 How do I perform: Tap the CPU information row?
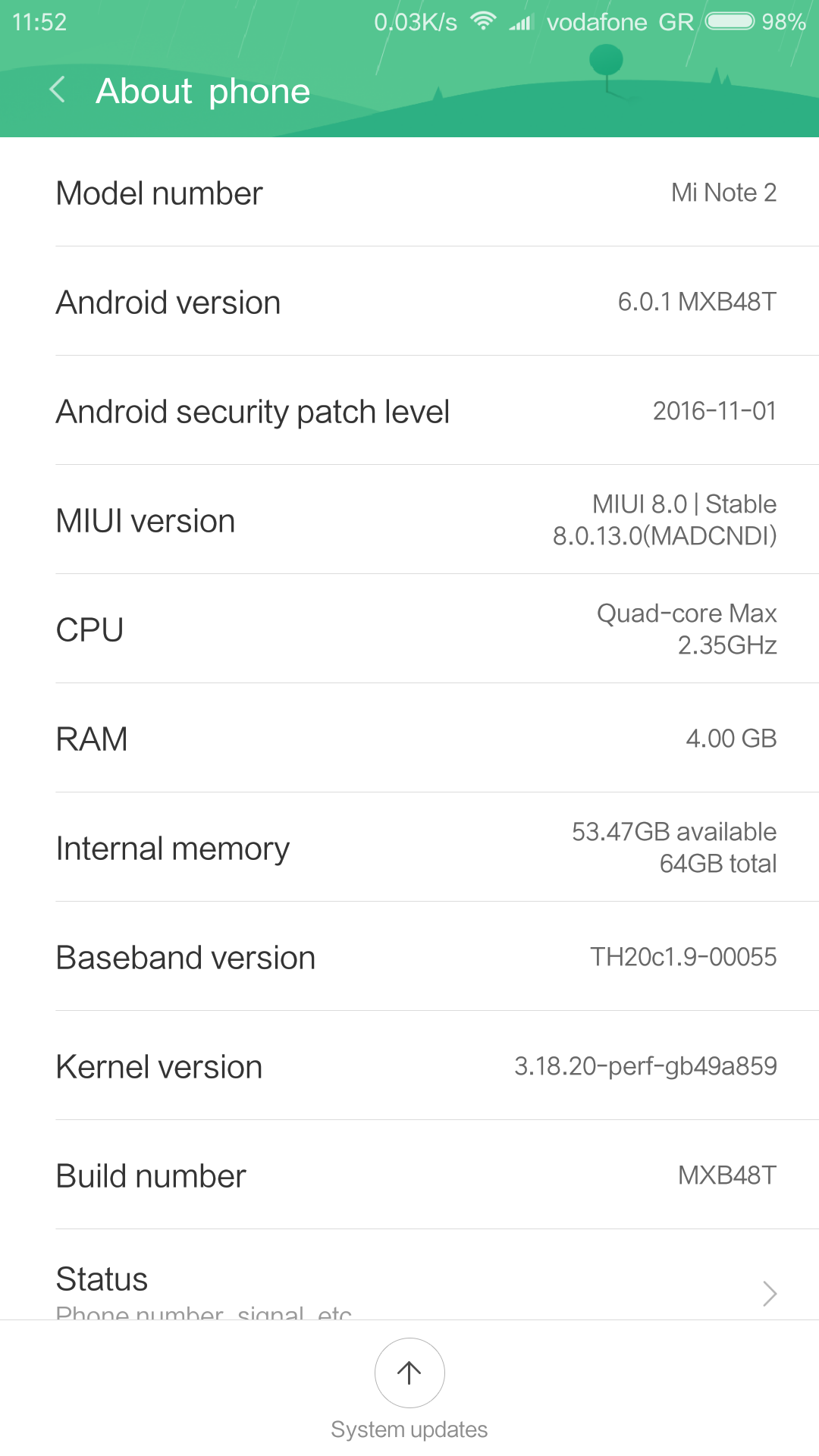pyautogui.click(x=409, y=629)
